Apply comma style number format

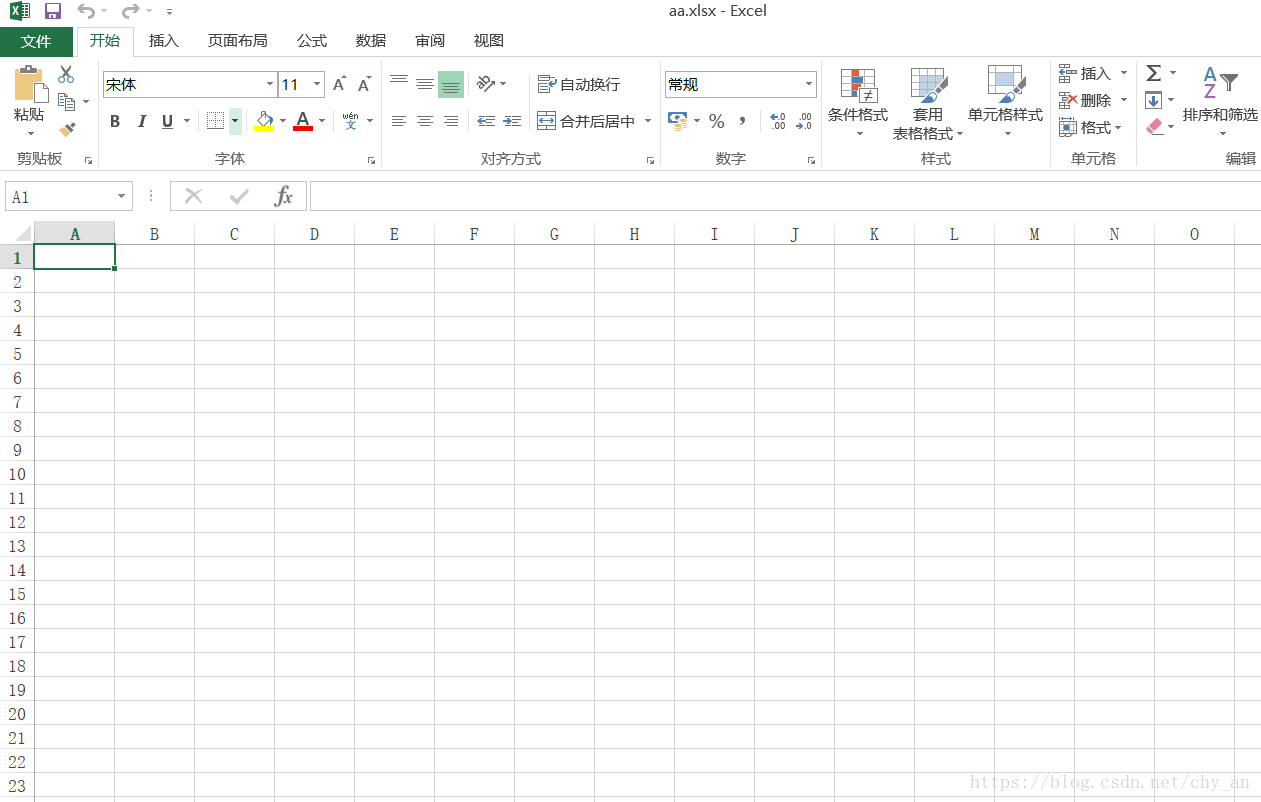[742, 121]
